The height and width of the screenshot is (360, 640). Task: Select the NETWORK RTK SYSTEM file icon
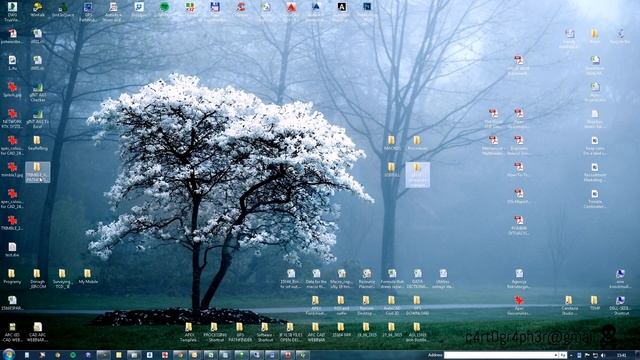(12, 119)
